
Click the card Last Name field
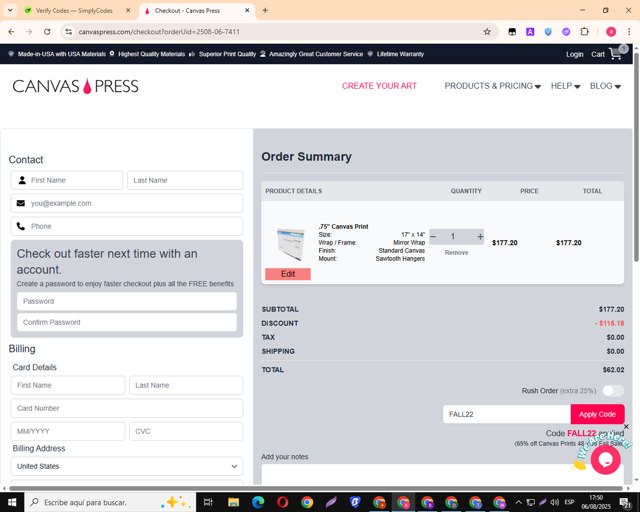[186, 385]
